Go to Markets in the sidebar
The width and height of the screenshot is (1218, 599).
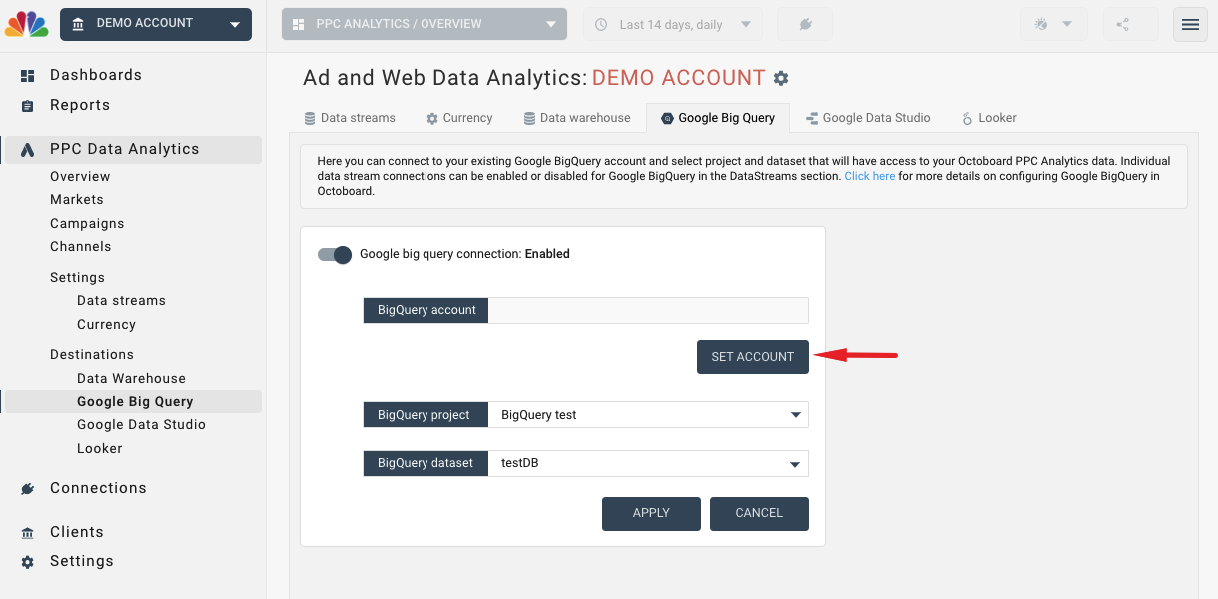pos(77,199)
